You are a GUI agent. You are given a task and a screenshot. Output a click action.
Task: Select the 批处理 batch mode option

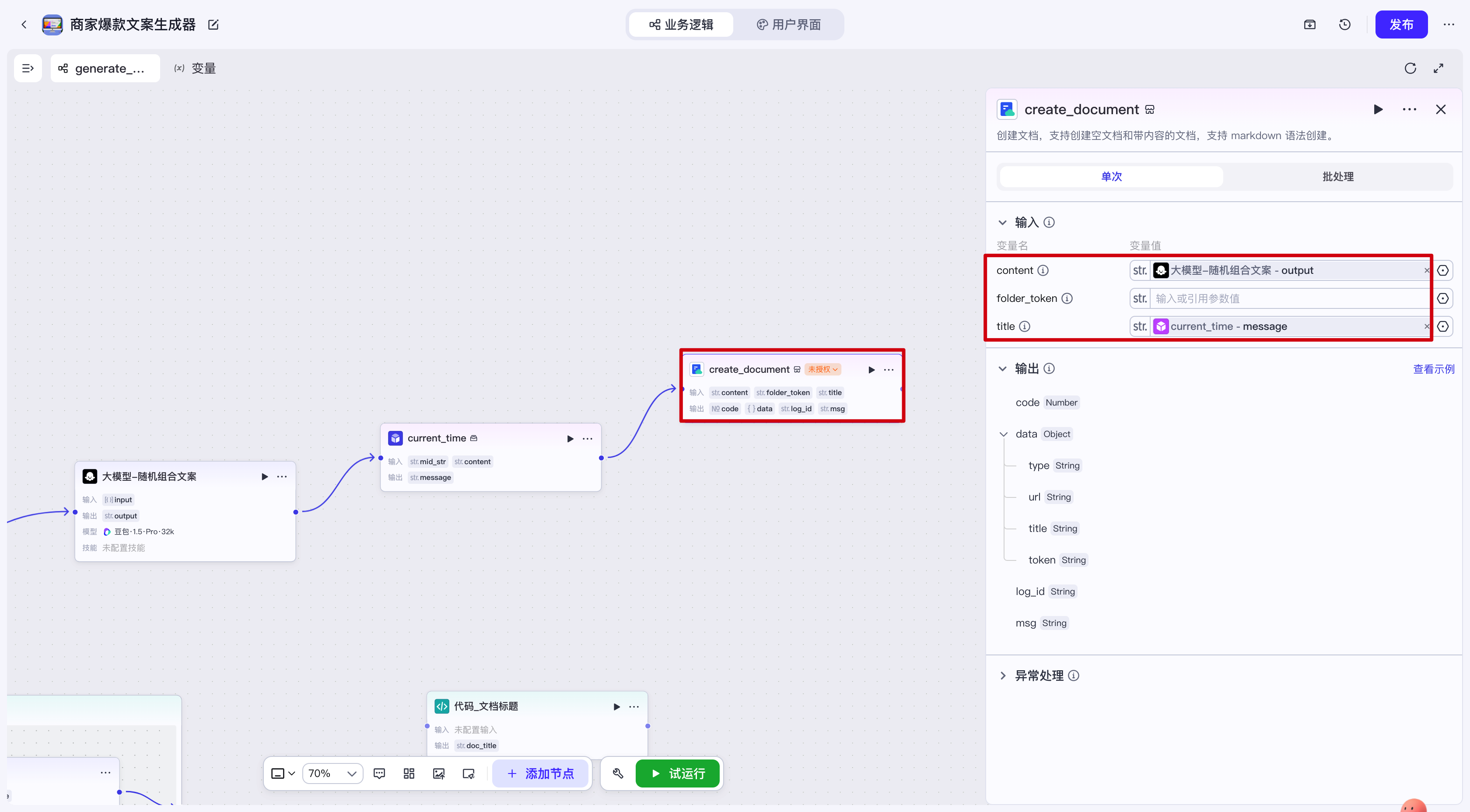pos(1337,177)
